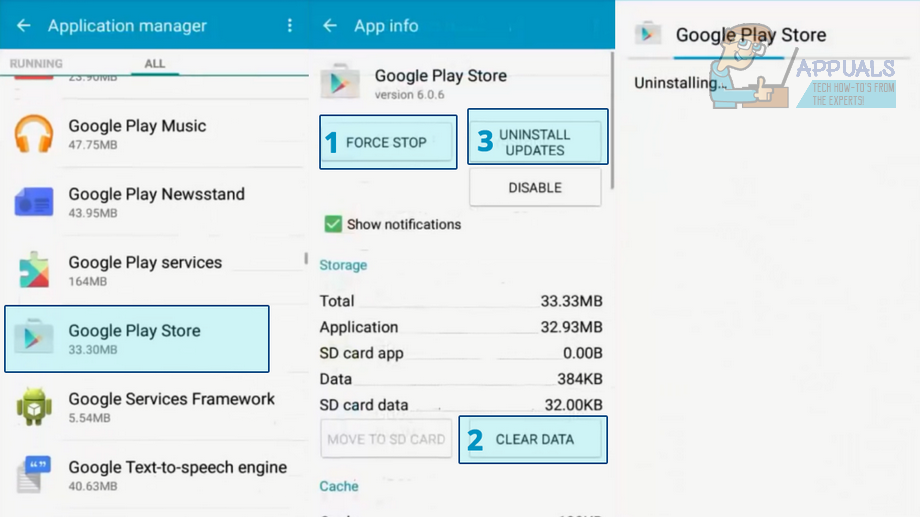Click the Application 32.93MB value
Image resolution: width=920 pixels, height=517 pixels.
point(571,327)
